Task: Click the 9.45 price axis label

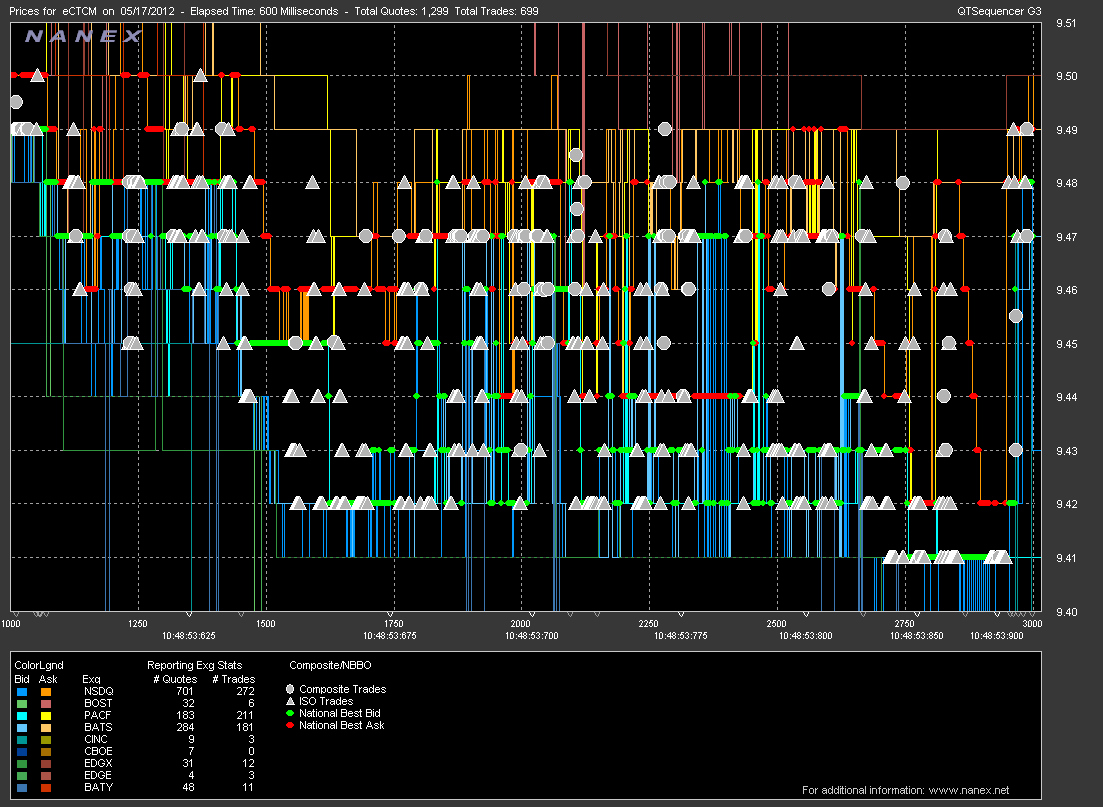Action: [x=1066, y=344]
